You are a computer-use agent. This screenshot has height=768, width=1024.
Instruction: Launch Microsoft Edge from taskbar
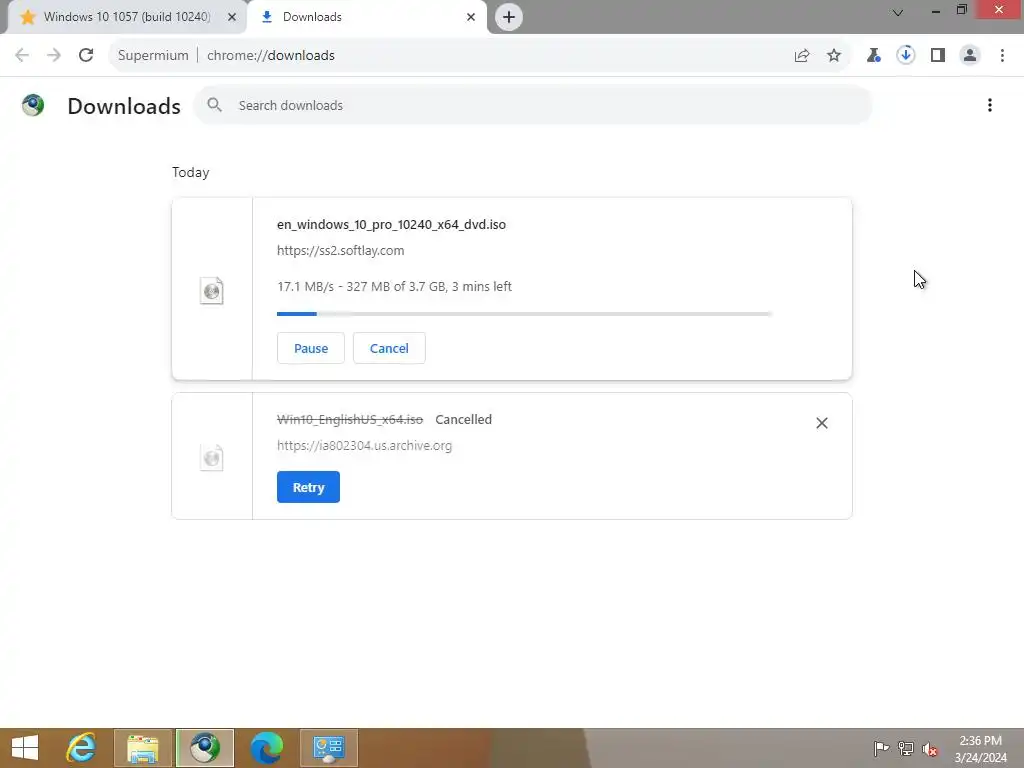point(266,748)
